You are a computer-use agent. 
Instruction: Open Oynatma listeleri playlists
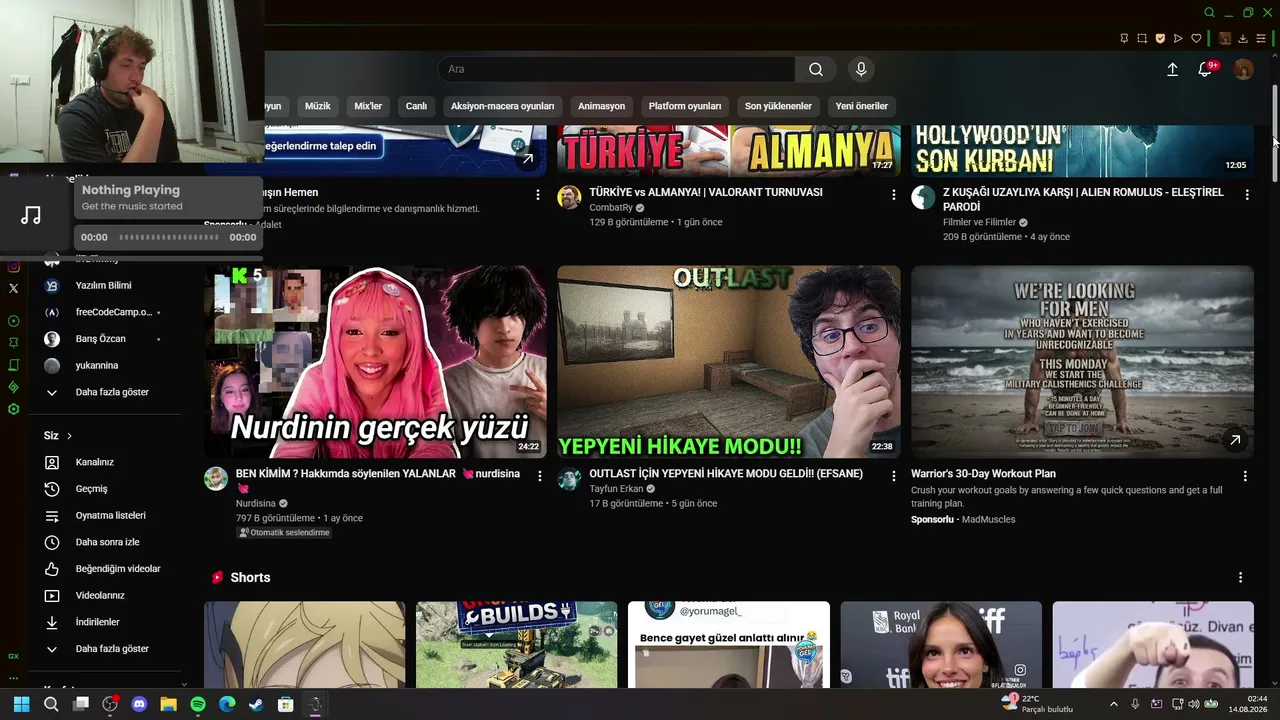(109, 515)
